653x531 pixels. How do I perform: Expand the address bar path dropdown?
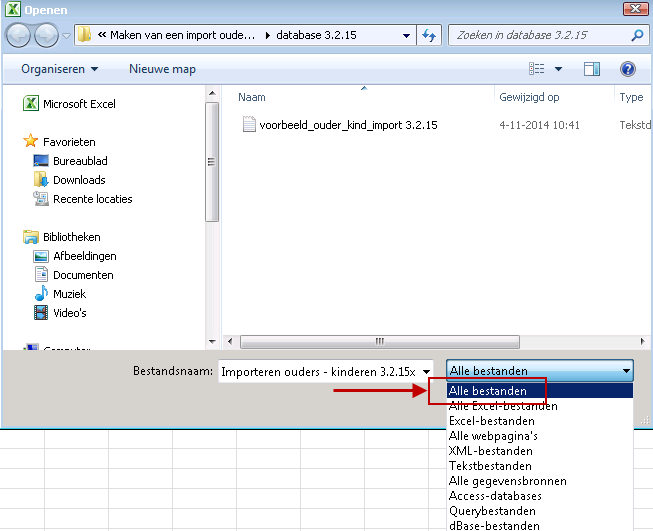pos(406,36)
